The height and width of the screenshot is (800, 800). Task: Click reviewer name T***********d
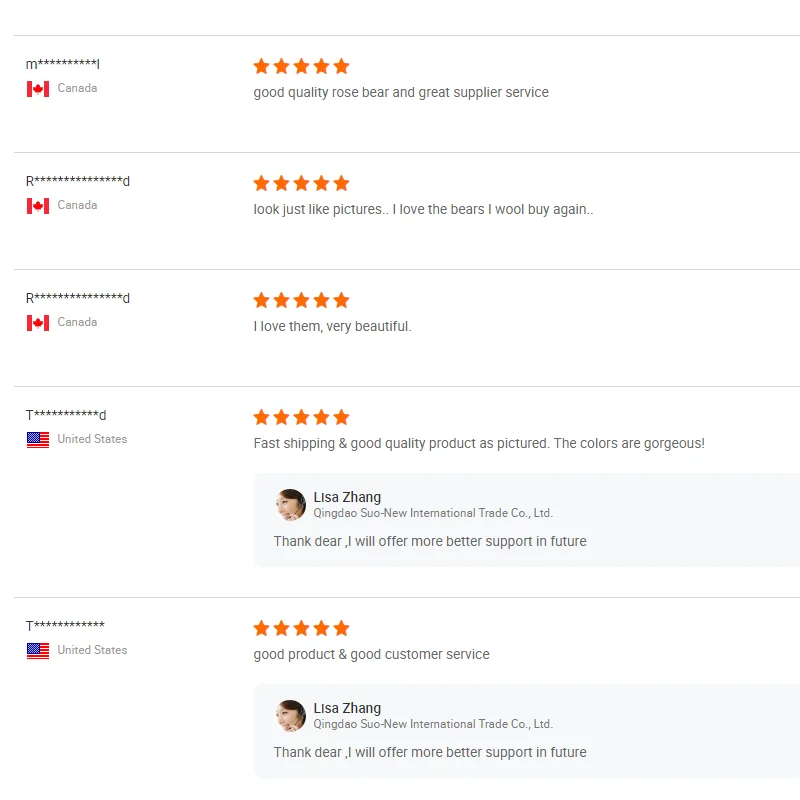click(x=66, y=416)
